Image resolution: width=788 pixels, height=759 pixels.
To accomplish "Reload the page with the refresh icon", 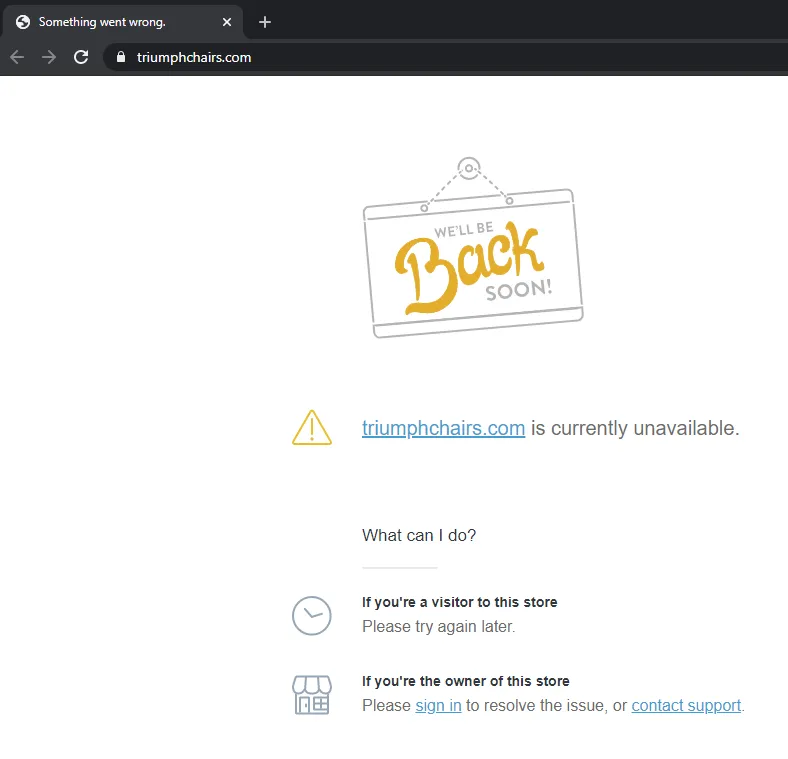I will pyautogui.click(x=81, y=57).
